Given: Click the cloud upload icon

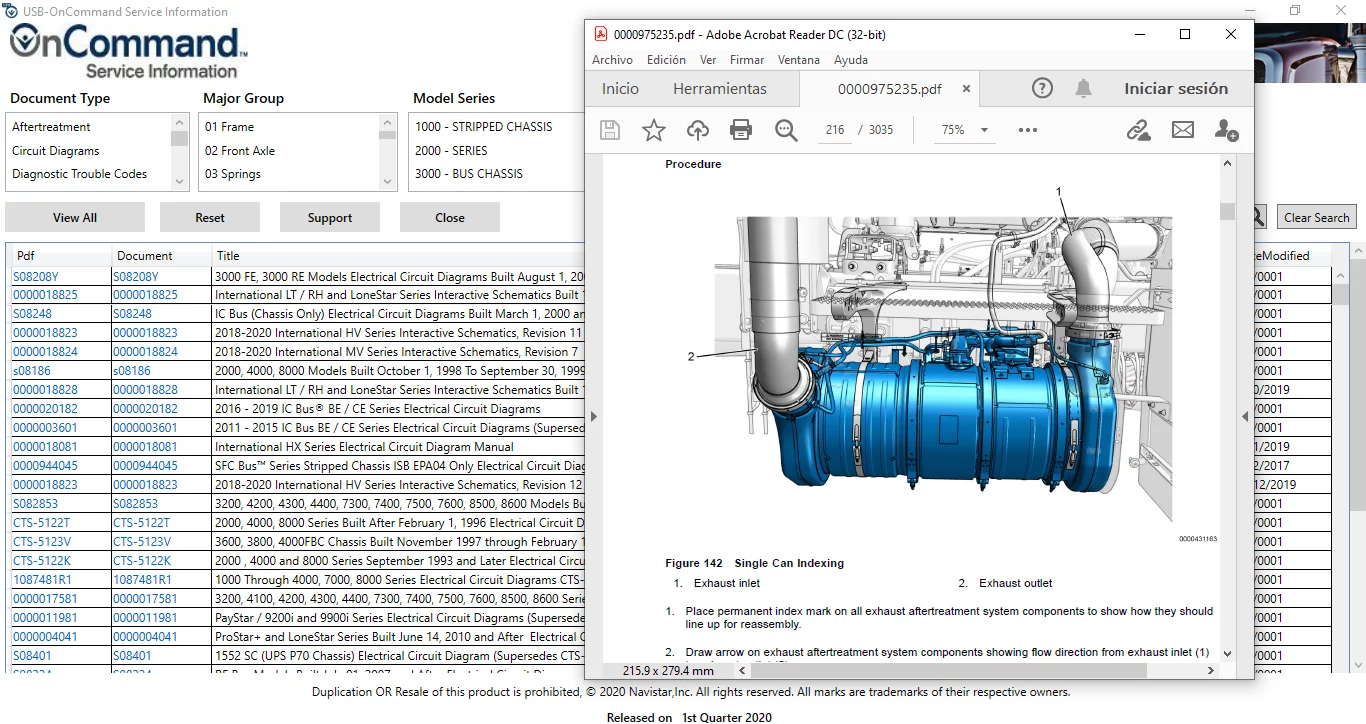Looking at the screenshot, I should pyautogui.click(x=697, y=130).
